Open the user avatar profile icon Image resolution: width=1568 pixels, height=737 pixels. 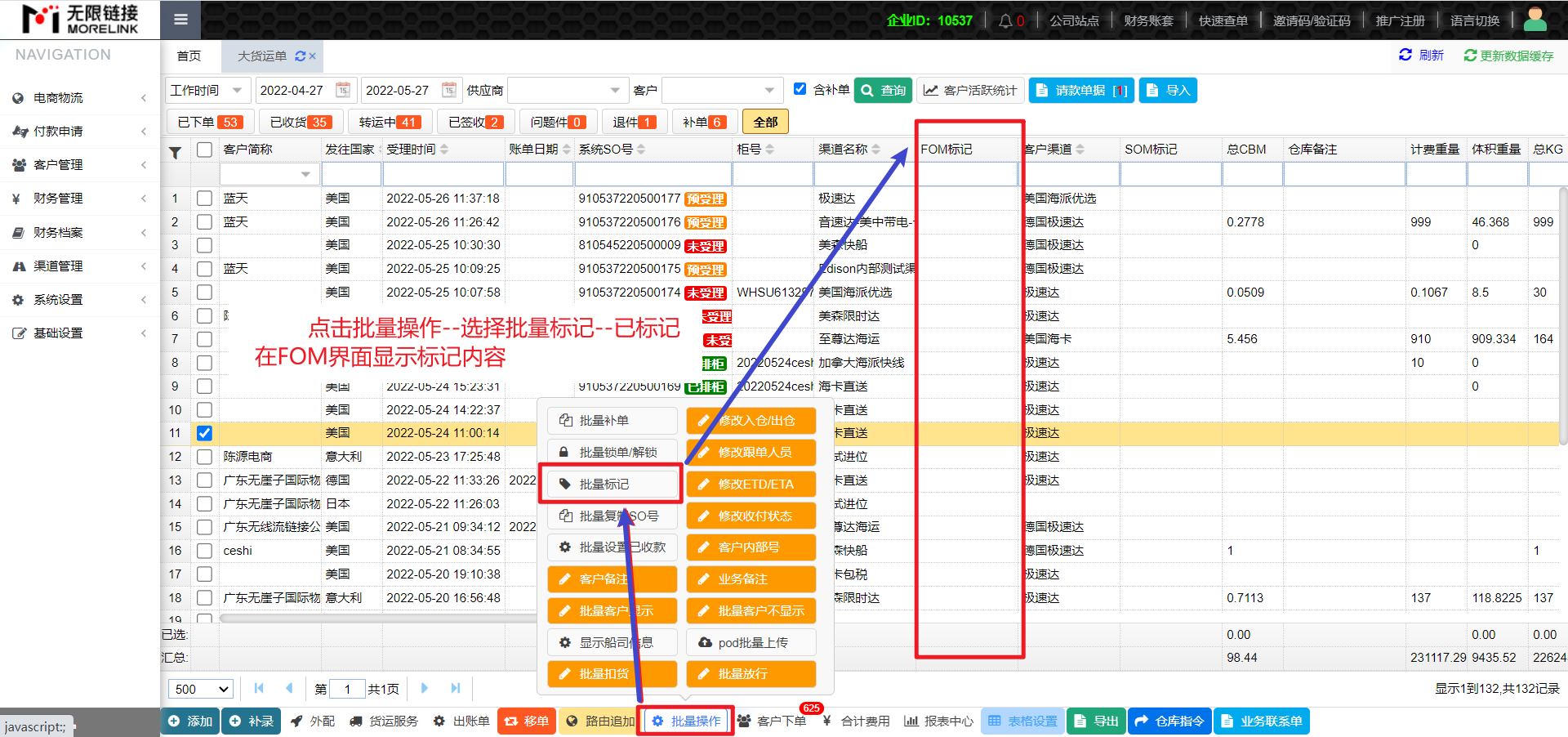1535,20
